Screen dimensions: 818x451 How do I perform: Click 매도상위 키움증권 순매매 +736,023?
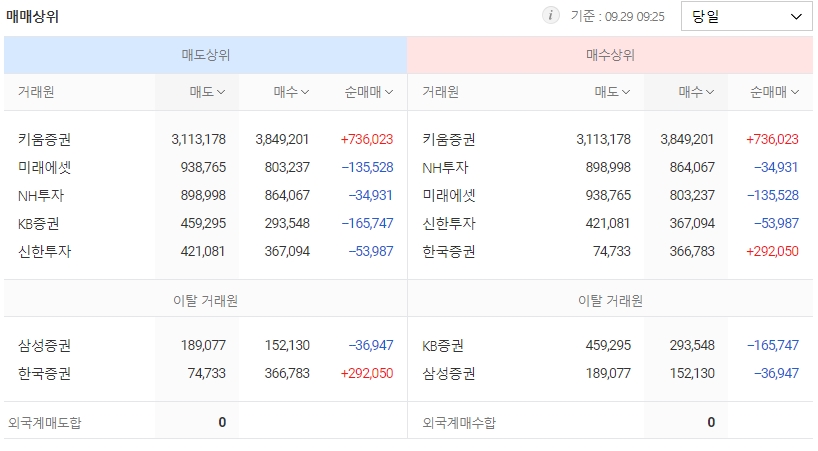point(367,139)
